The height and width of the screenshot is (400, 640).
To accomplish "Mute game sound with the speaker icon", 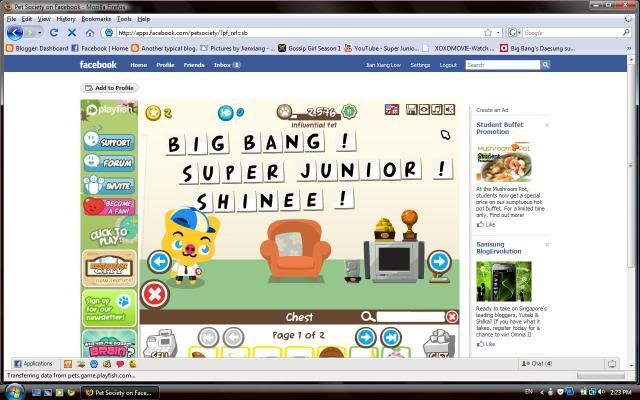I will click(449, 109).
